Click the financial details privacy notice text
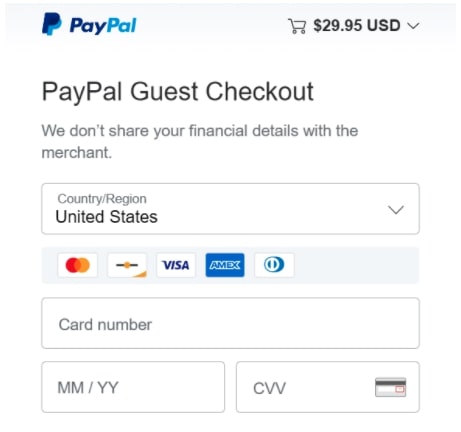Image resolution: width=461 pixels, height=432 pixels. pyautogui.click(x=200, y=141)
